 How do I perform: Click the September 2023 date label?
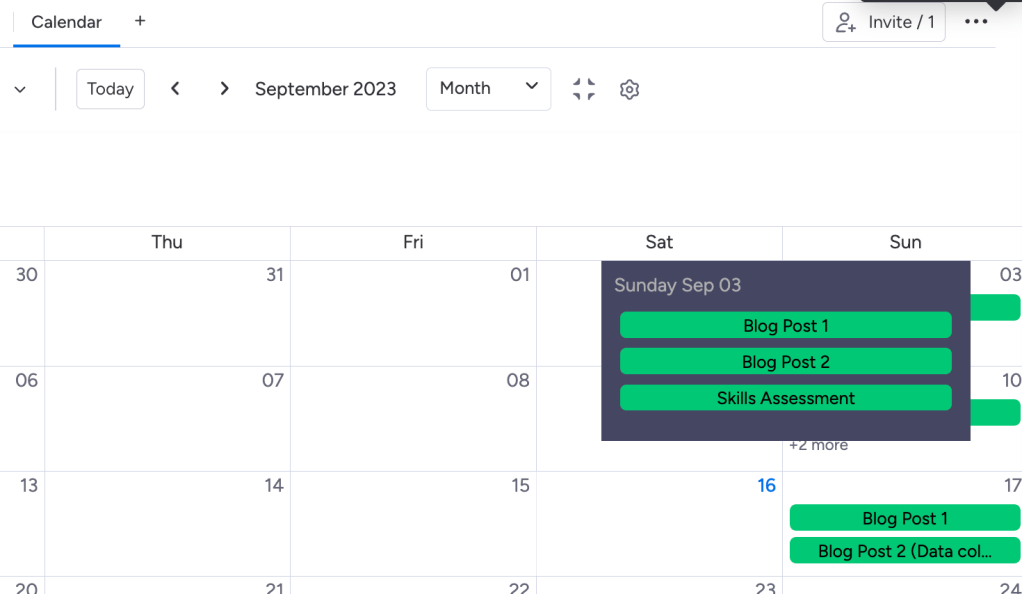click(325, 89)
